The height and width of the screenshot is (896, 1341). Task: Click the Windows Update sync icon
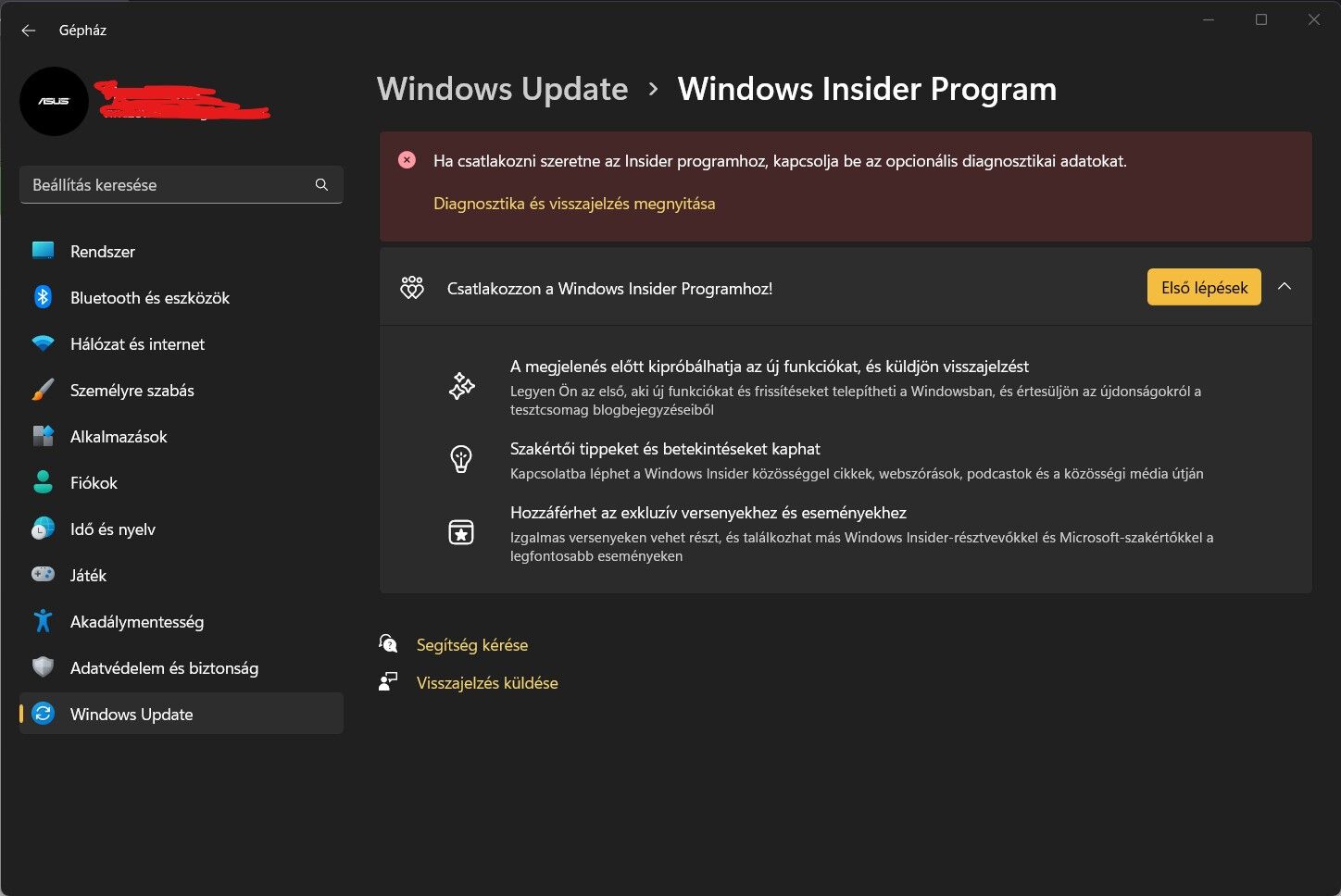pyautogui.click(x=43, y=714)
